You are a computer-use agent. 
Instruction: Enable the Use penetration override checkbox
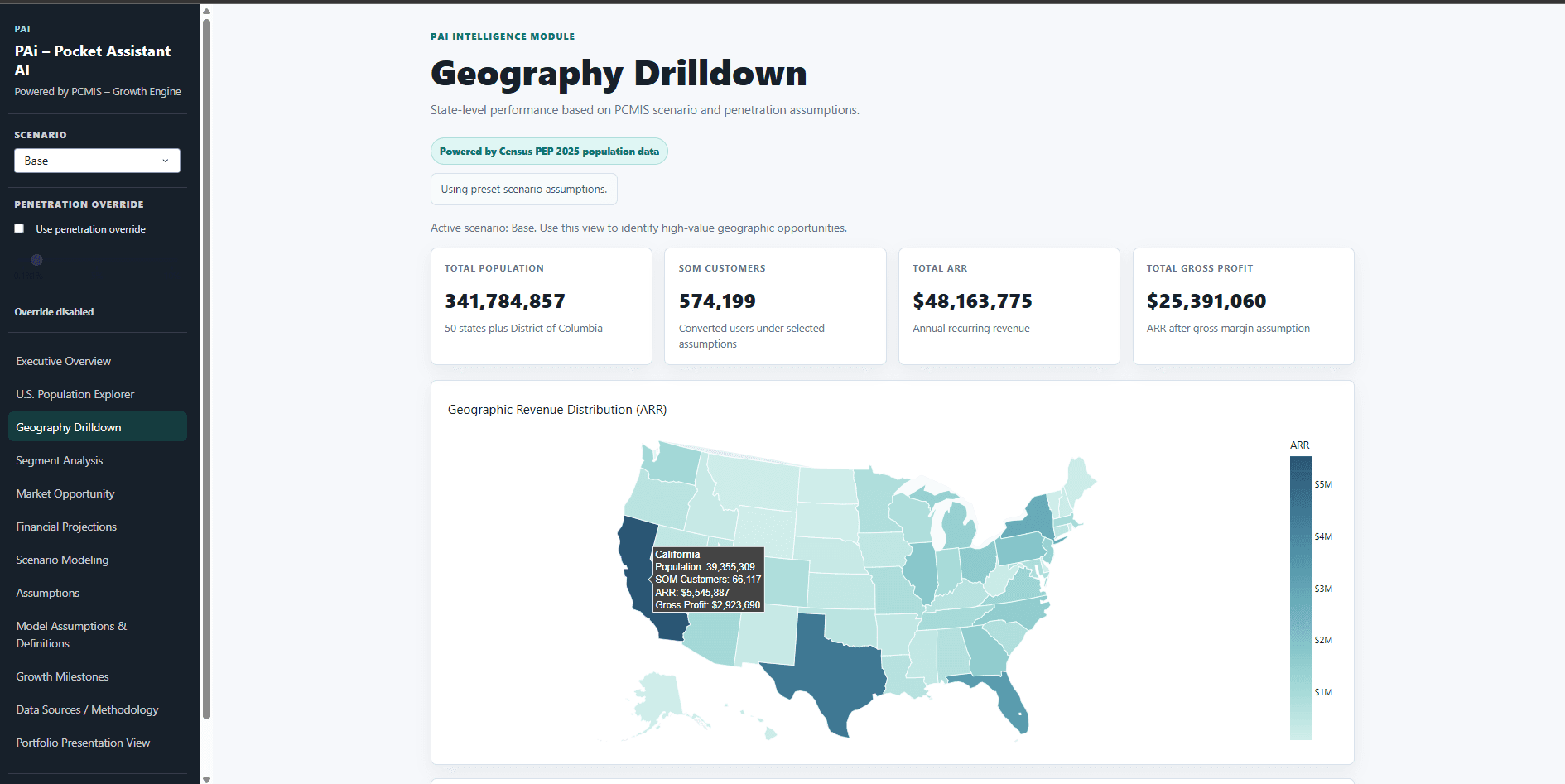pos(19,228)
